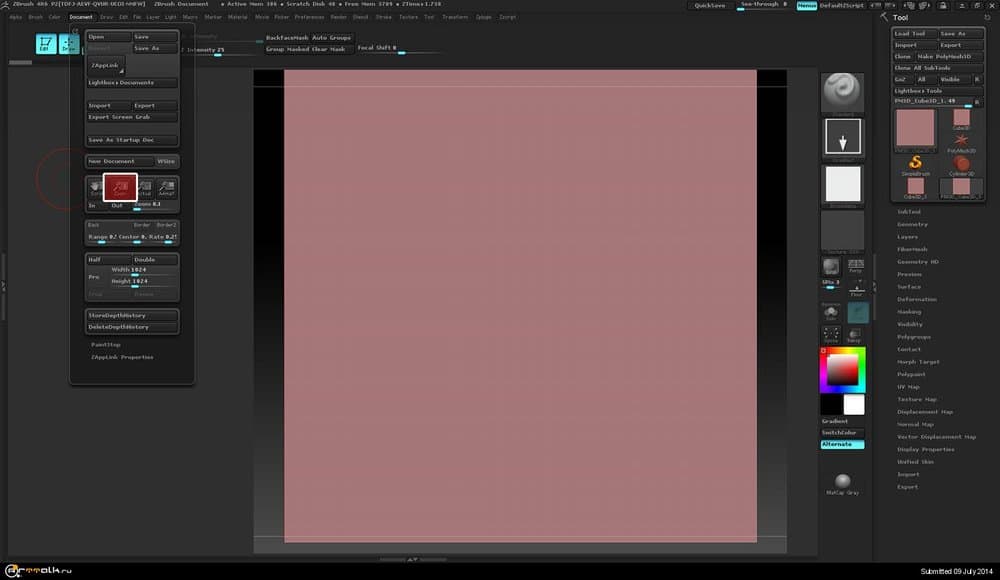The image size is (1000, 580).
Task: Click the BPR render icon
Action: pyautogui.click(x=830, y=267)
